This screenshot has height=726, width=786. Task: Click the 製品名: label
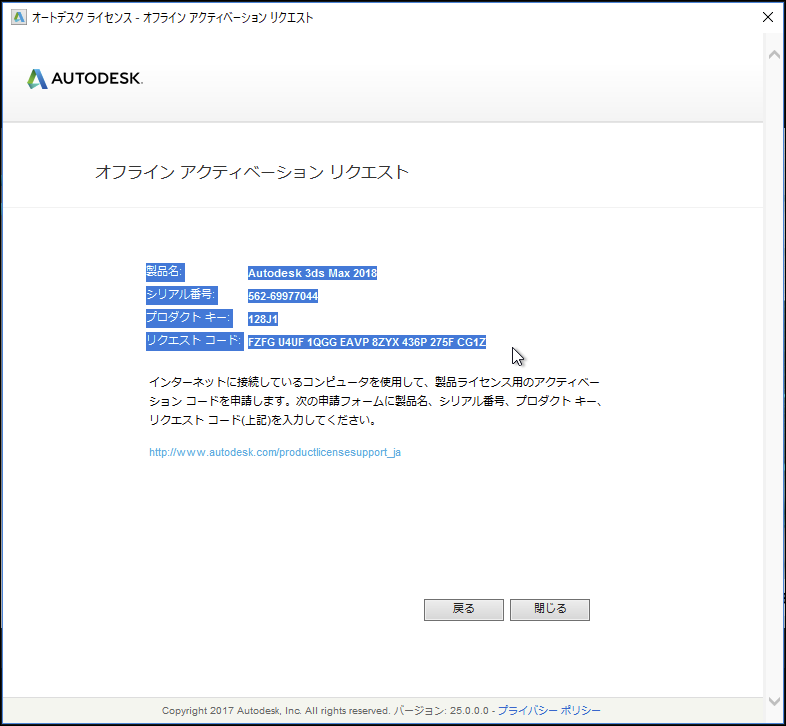point(165,272)
